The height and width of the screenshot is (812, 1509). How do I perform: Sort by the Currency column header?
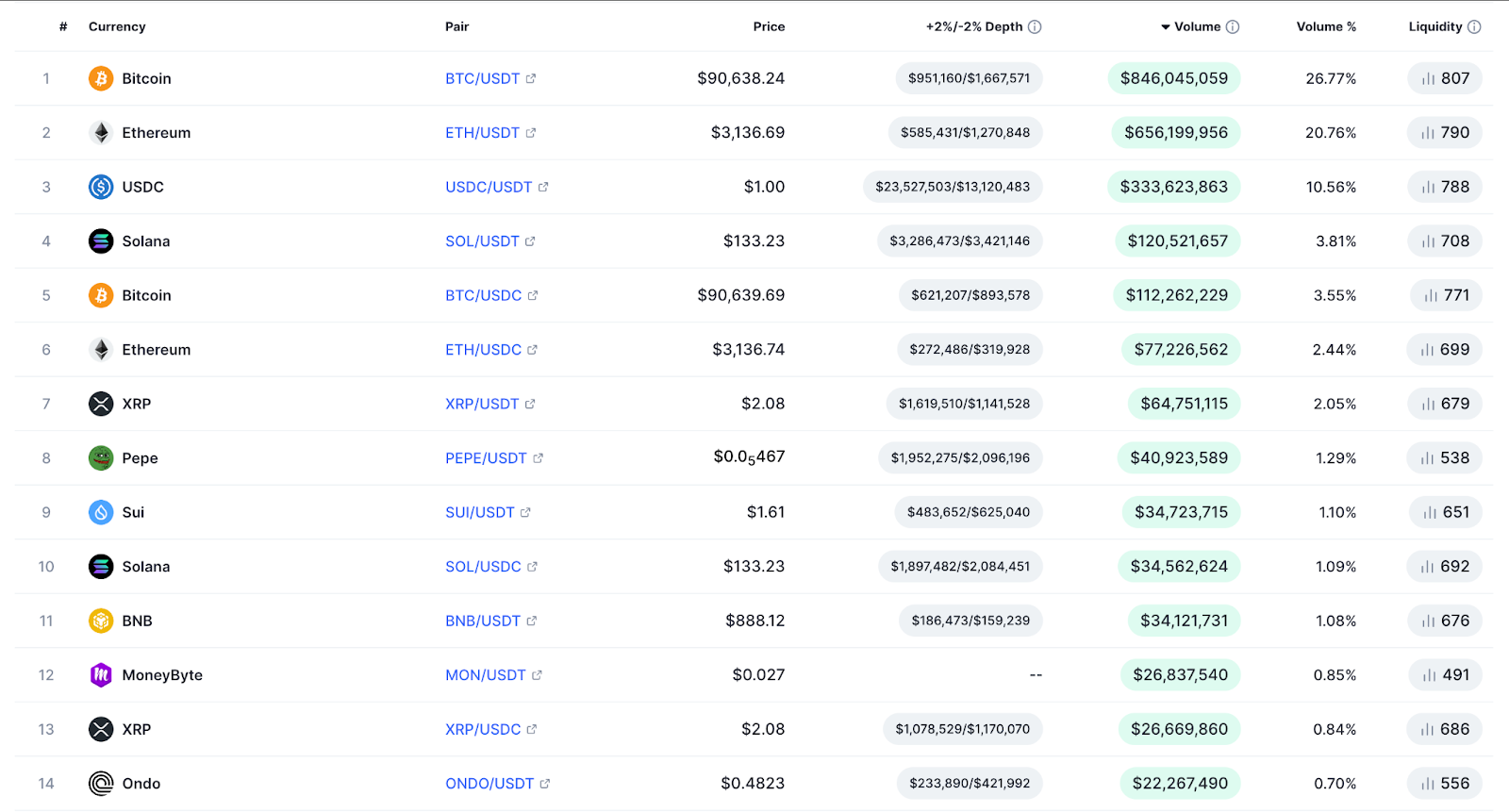pos(117,26)
